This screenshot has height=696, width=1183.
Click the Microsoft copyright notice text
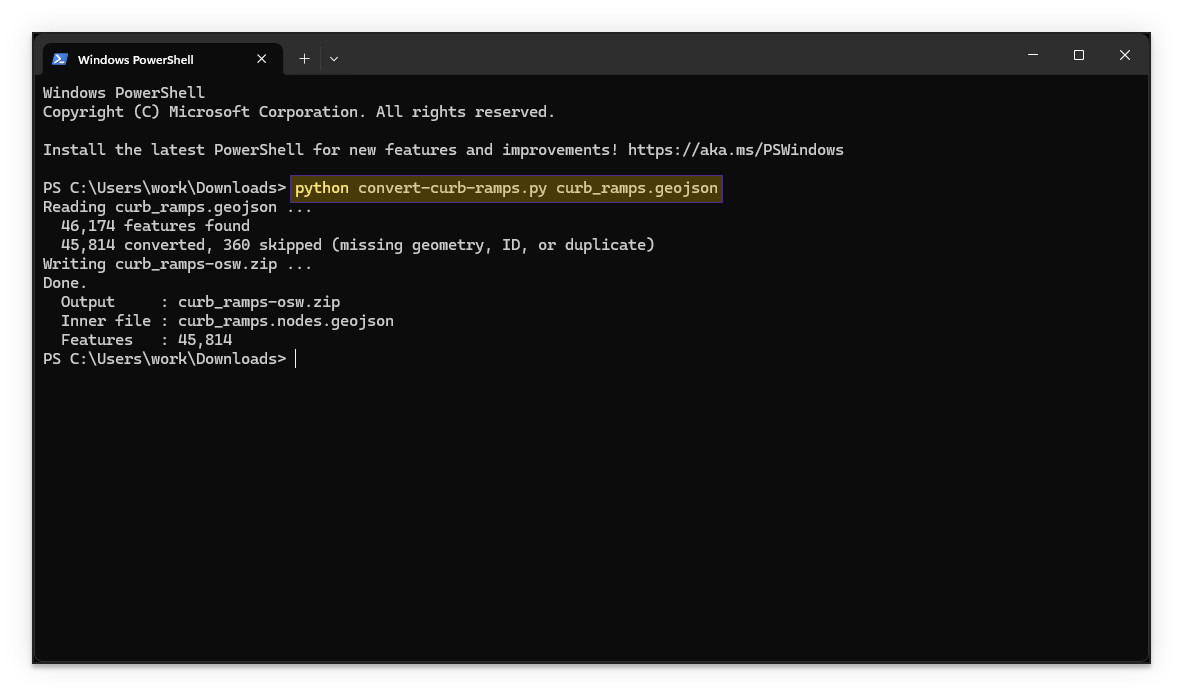[x=300, y=111]
